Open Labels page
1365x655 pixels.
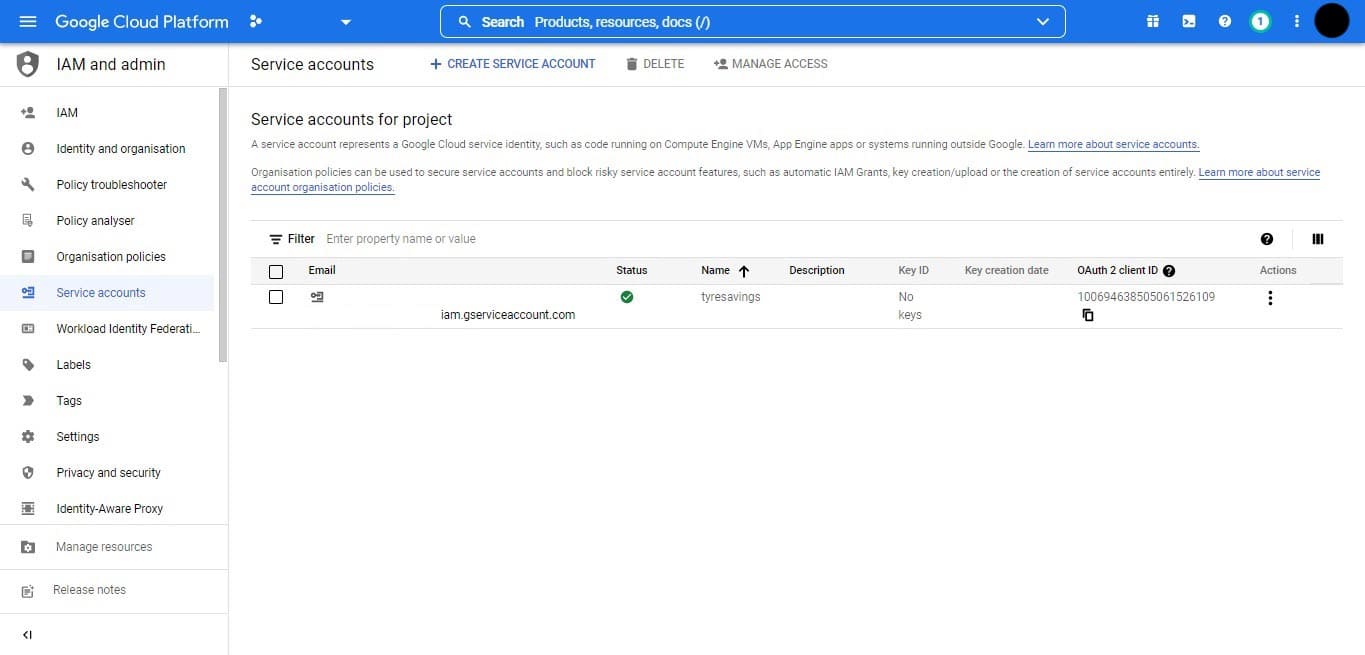[x=107, y=365]
